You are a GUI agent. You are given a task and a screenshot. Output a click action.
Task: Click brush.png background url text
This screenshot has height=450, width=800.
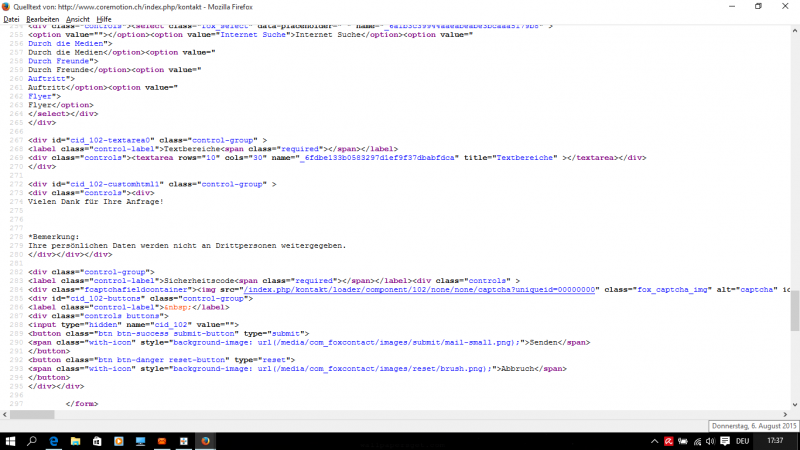[x=333, y=368]
